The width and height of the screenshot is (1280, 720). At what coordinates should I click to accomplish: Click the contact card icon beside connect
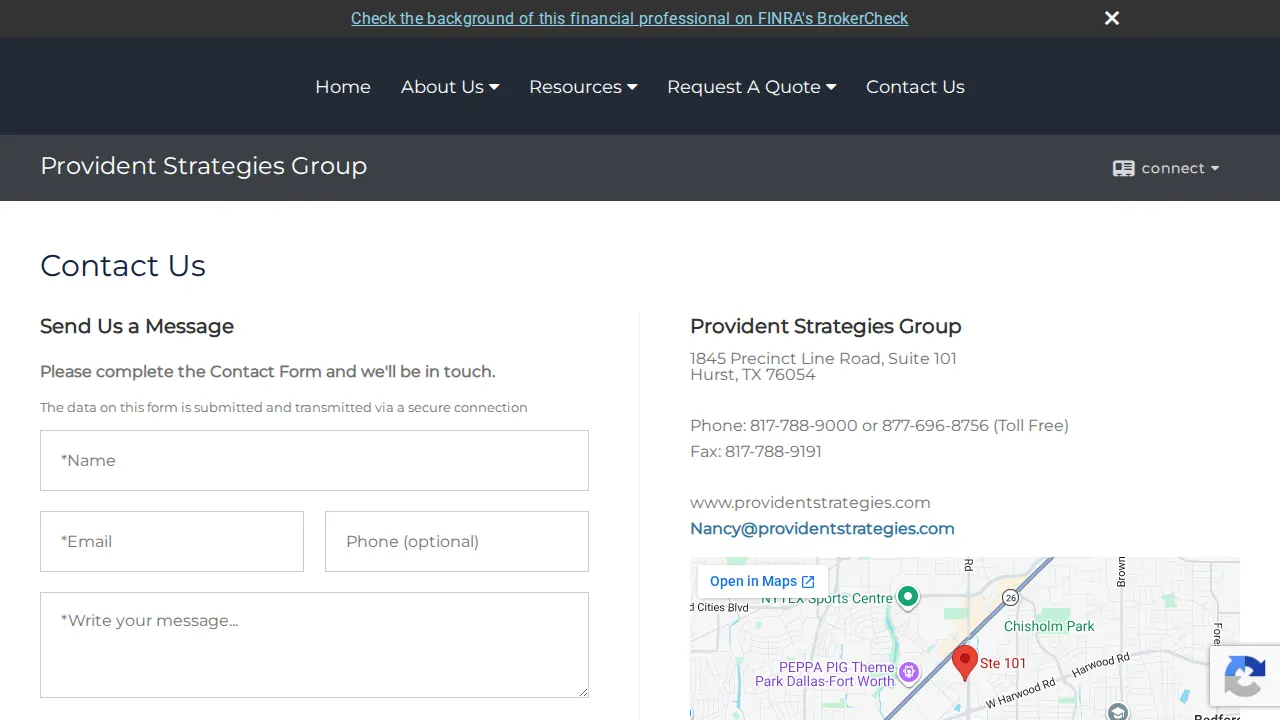[1124, 168]
